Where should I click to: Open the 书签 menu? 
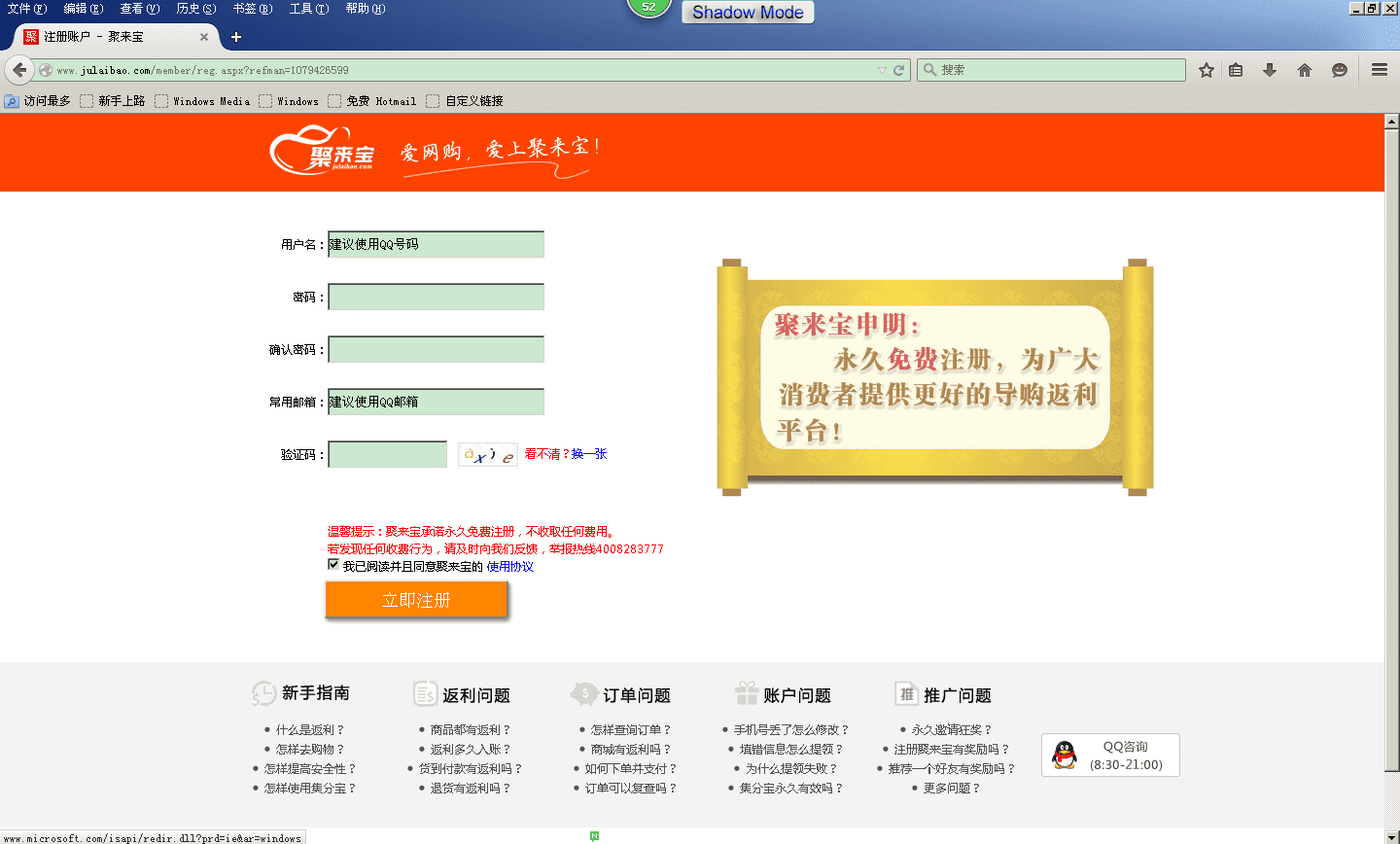[253, 9]
